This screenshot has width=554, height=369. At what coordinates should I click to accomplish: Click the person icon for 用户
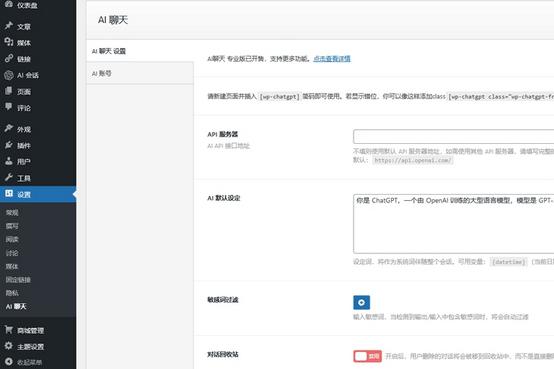point(9,161)
